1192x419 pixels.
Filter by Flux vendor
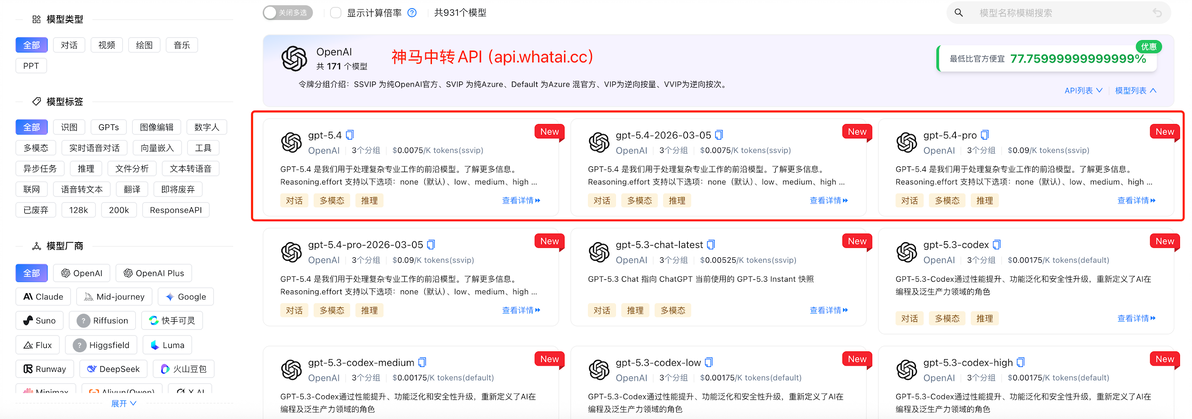point(38,345)
